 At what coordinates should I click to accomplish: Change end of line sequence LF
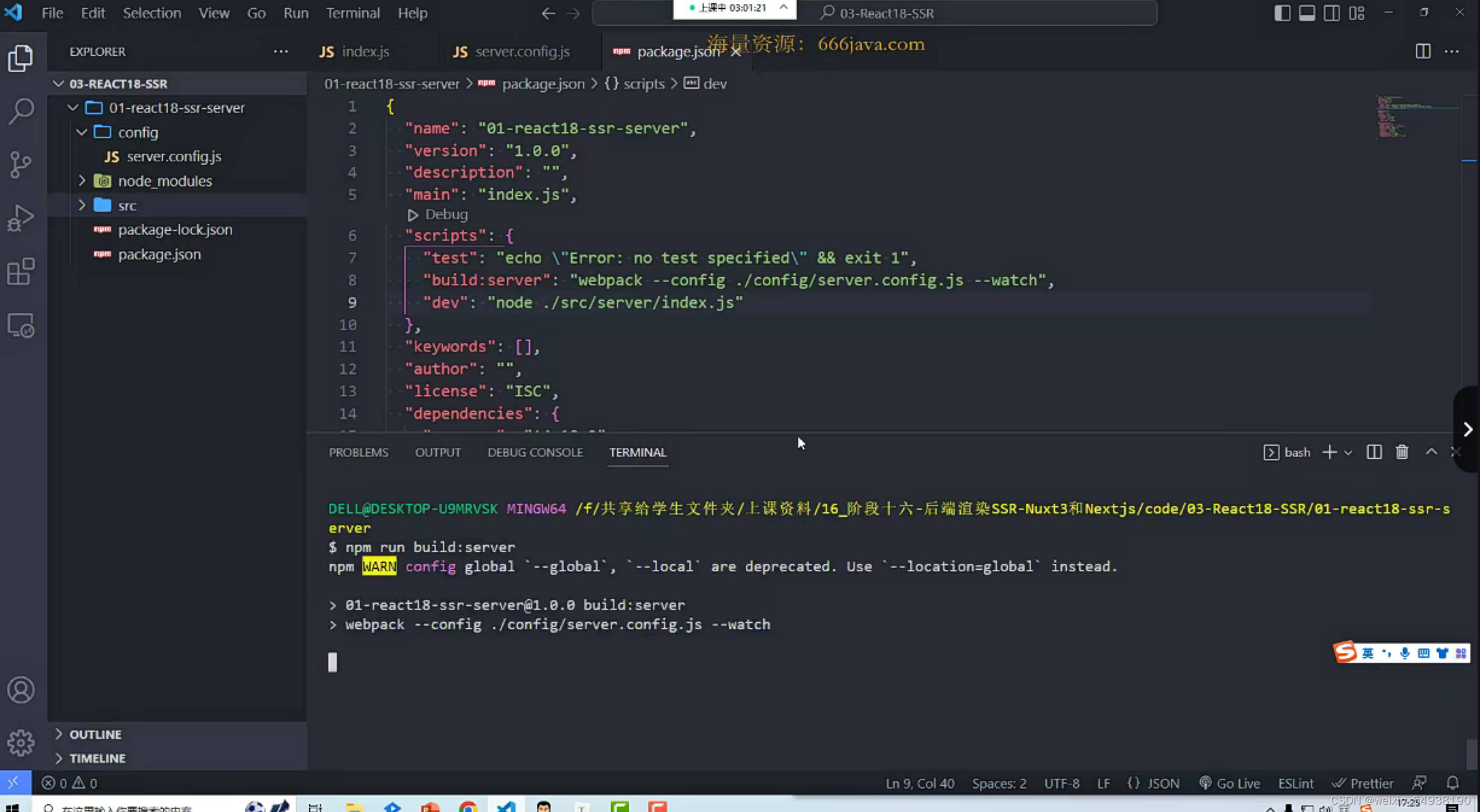pyautogui.click(x=1103, y=783)
